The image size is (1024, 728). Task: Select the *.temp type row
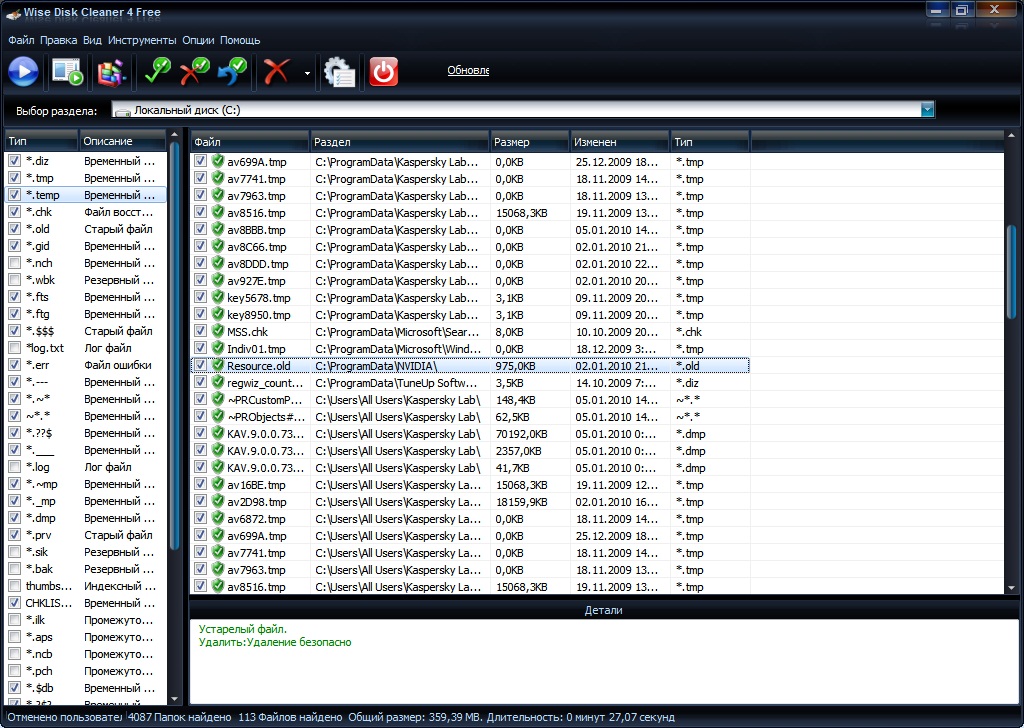[x=86, y=195]
